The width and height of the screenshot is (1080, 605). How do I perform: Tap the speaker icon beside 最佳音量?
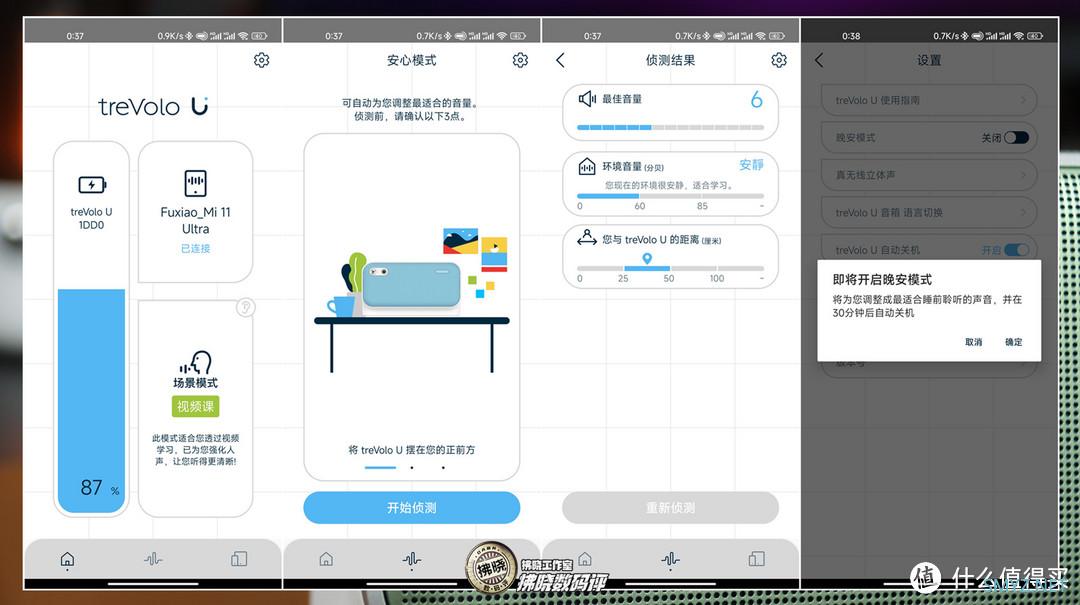coord(587,99)
